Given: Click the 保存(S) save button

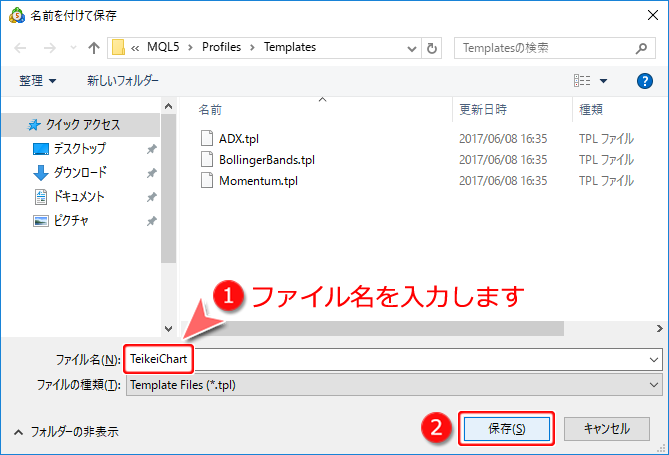Looking at the screenshot, I should click(506, 429).
